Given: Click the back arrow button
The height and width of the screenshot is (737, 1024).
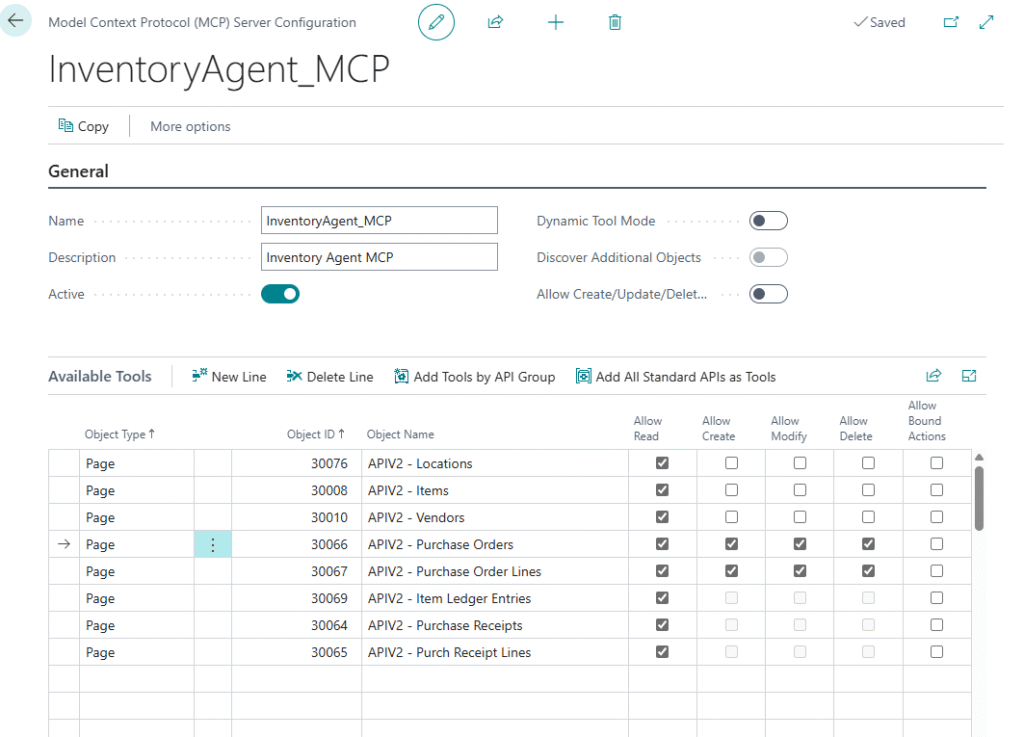Looking at the screenshot, I should click(16, 21).
